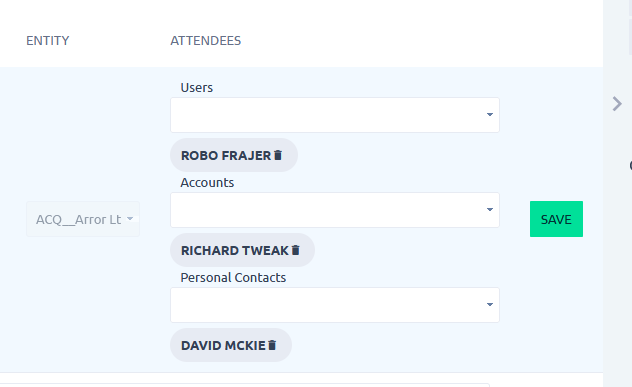Click the ATTENDEES column header
The image size is (632, 387).
point(206,41)
